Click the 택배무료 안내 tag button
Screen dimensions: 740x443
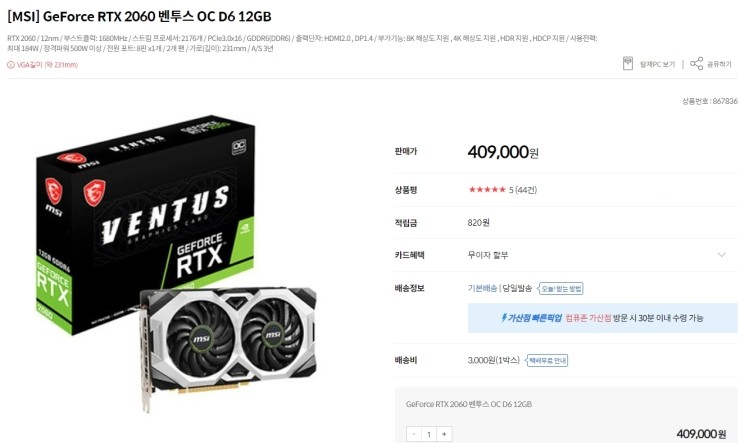547,360
